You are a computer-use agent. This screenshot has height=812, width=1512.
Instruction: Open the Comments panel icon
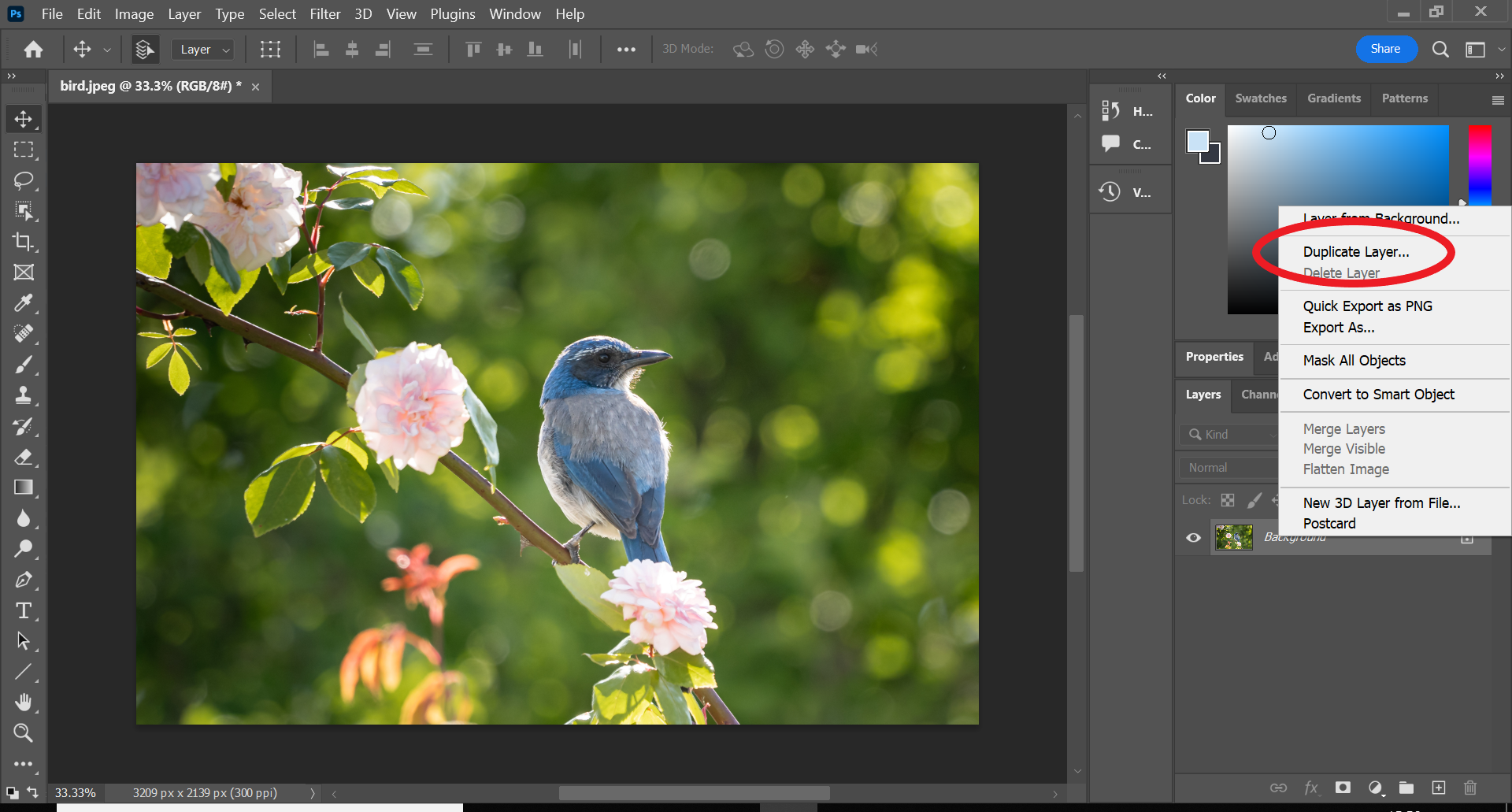pyautogui.click(x=1110, y=143)
